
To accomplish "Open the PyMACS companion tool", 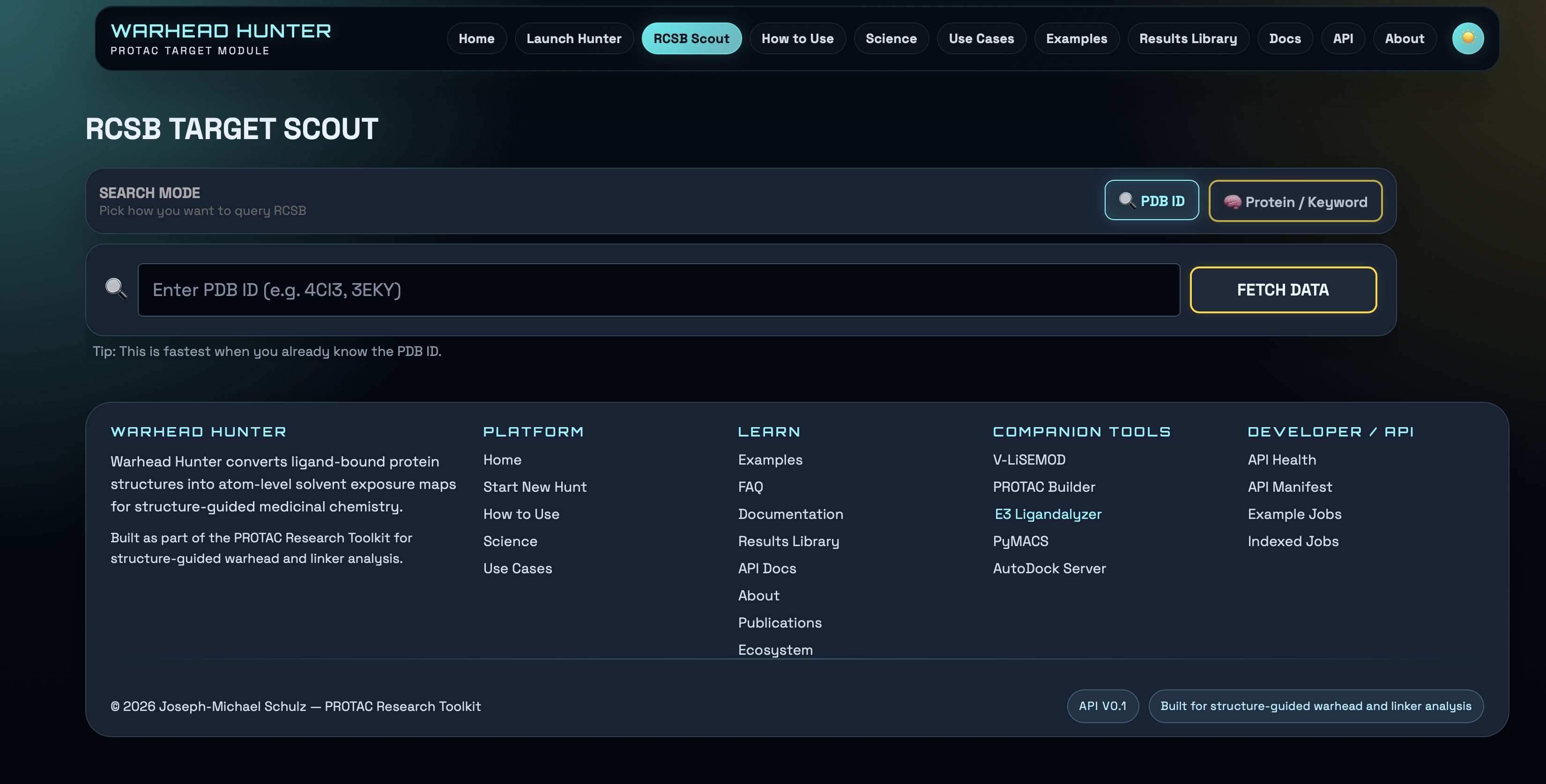I will (1020, 541).
